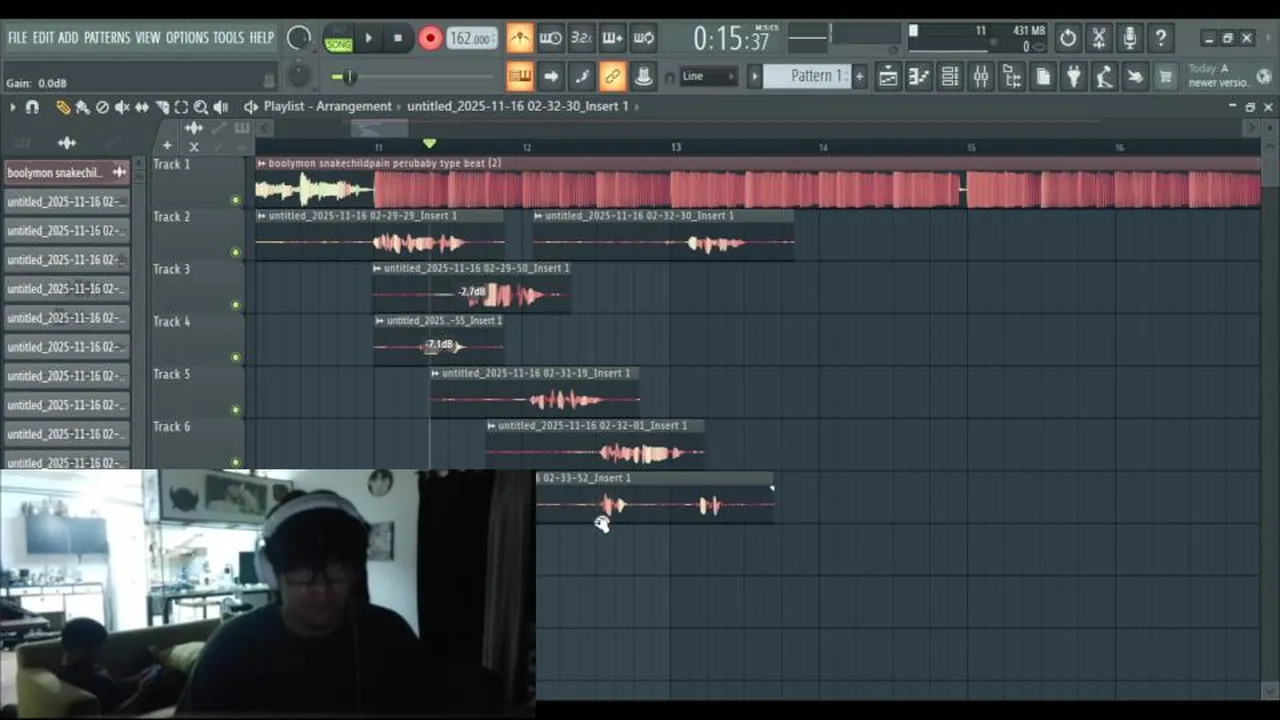Open the boolymon snakechildpain clip menu arrow
Image resolution: width=1280 pixels, height=720 pixels.
(x=262, y=163)
